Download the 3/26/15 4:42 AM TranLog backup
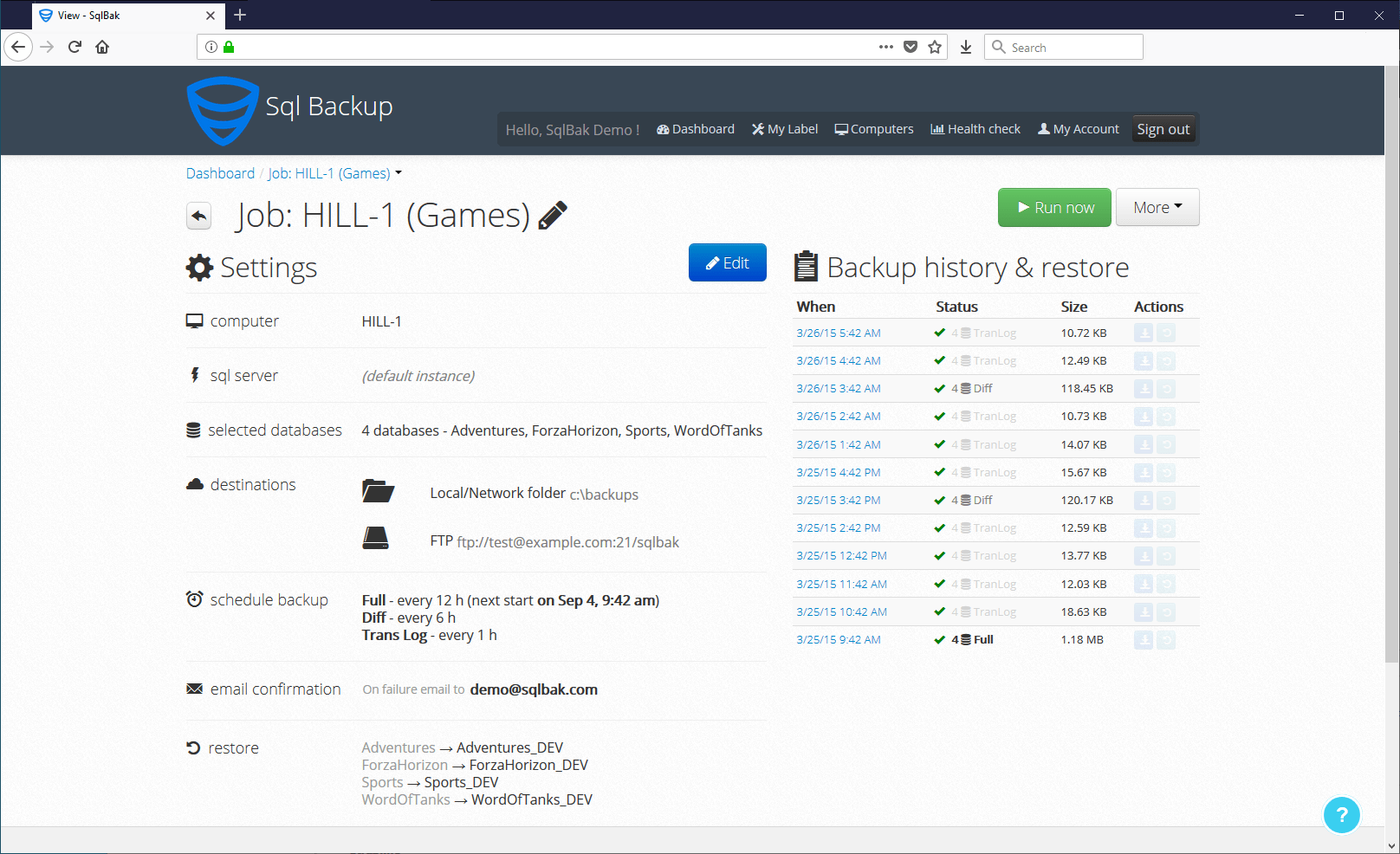 coord(1144,361)
